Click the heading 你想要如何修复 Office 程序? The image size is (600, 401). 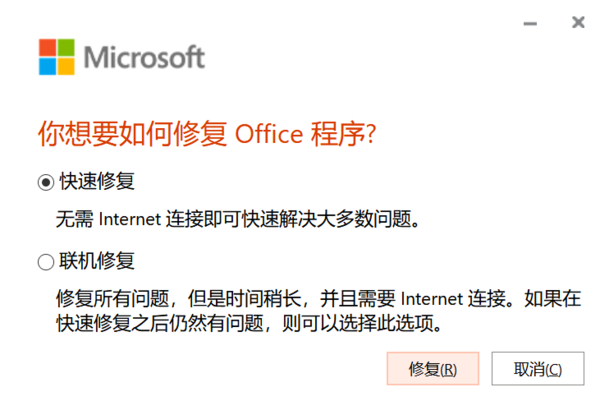coord(207,135)
